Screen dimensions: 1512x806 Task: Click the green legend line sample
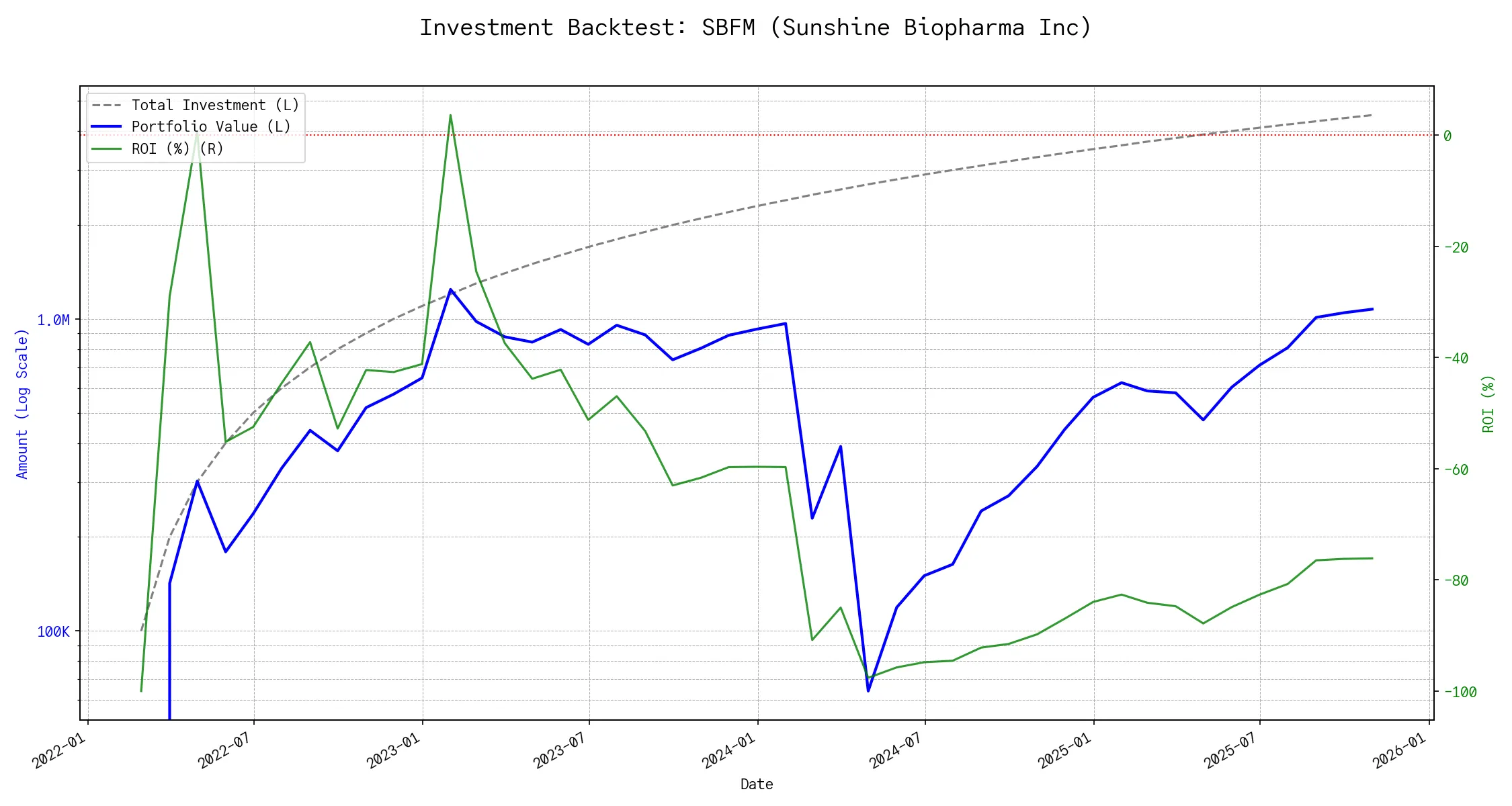[x=106, y=148]
